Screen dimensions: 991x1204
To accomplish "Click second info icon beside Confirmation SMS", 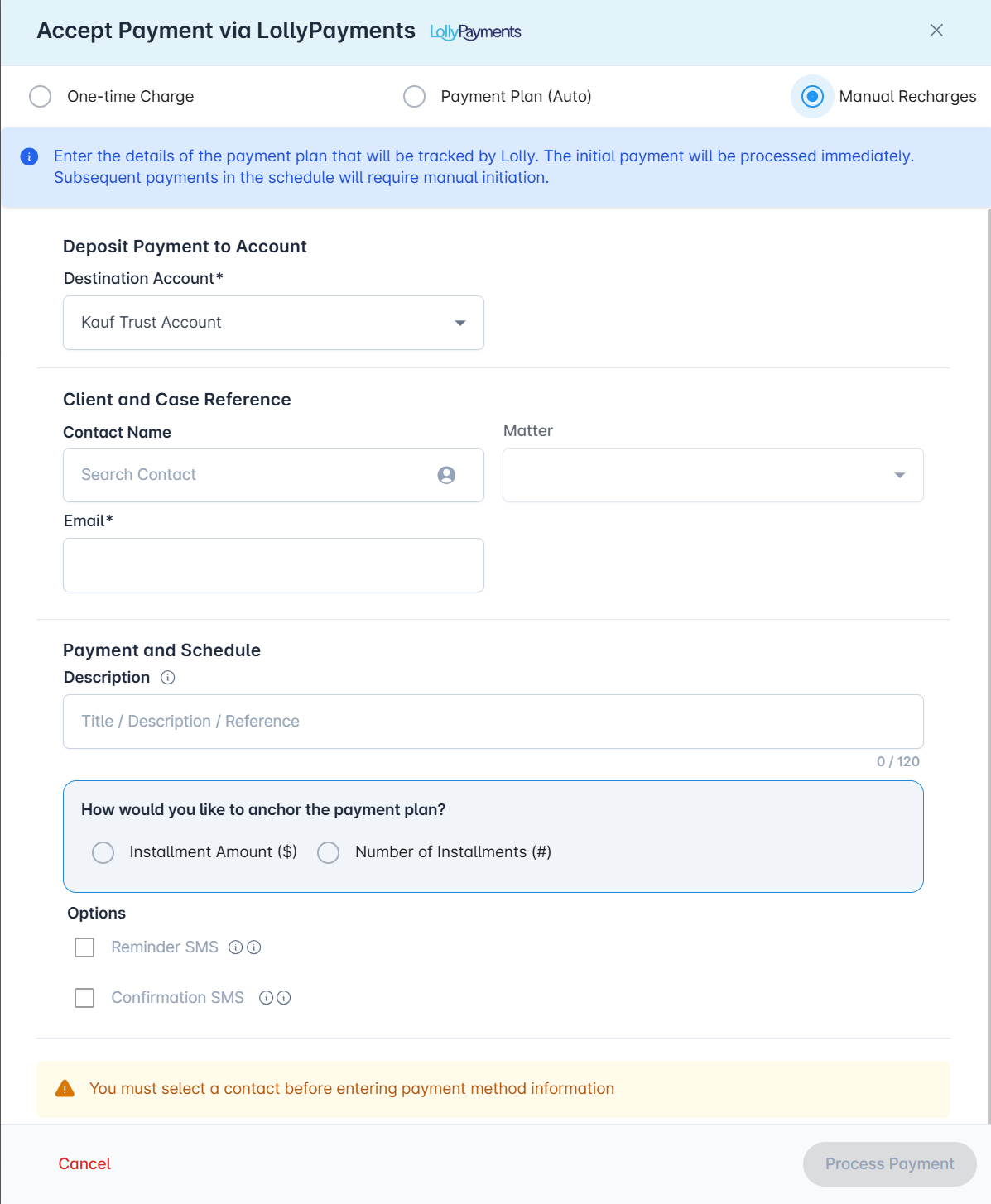I will click(x=284, y=998).
